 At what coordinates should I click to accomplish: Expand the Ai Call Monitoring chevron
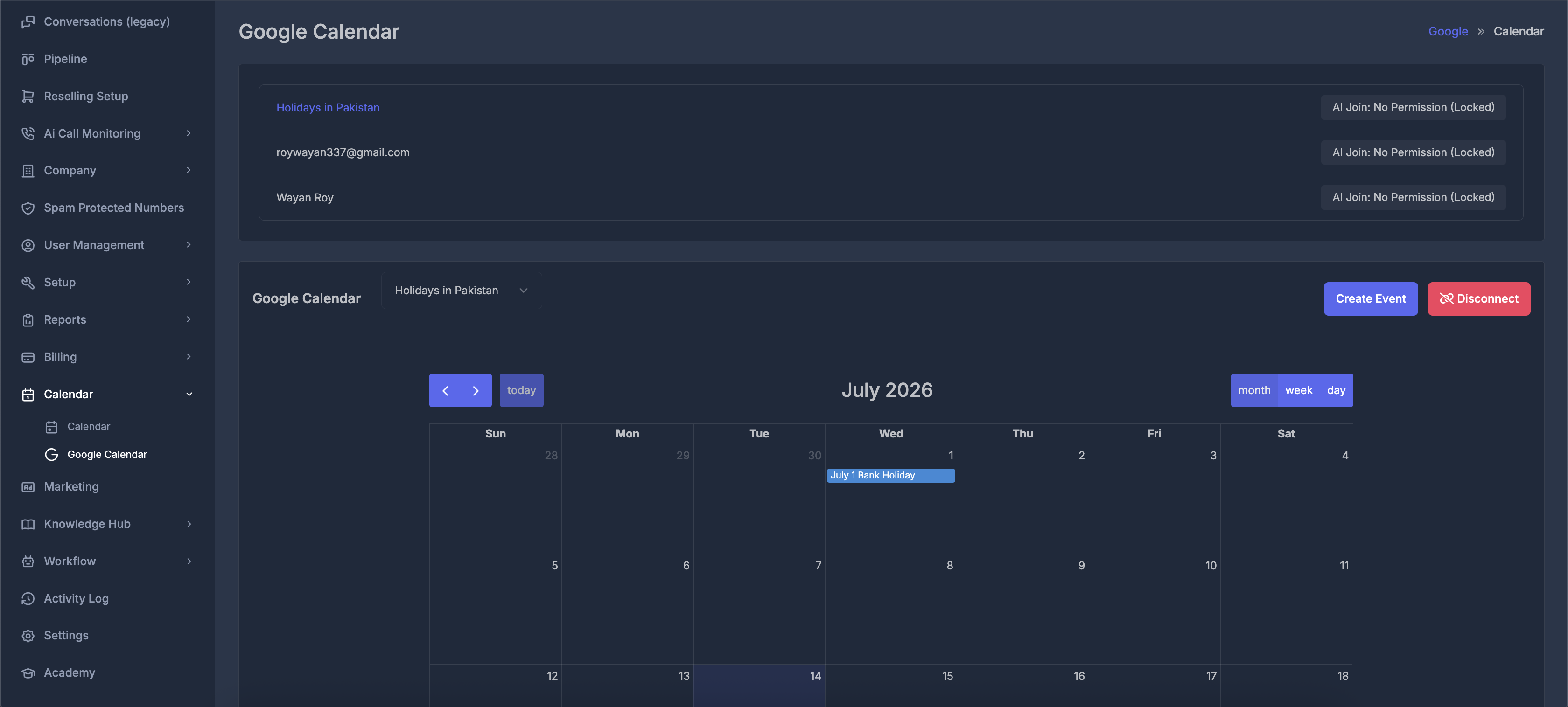tap(189, 133)
